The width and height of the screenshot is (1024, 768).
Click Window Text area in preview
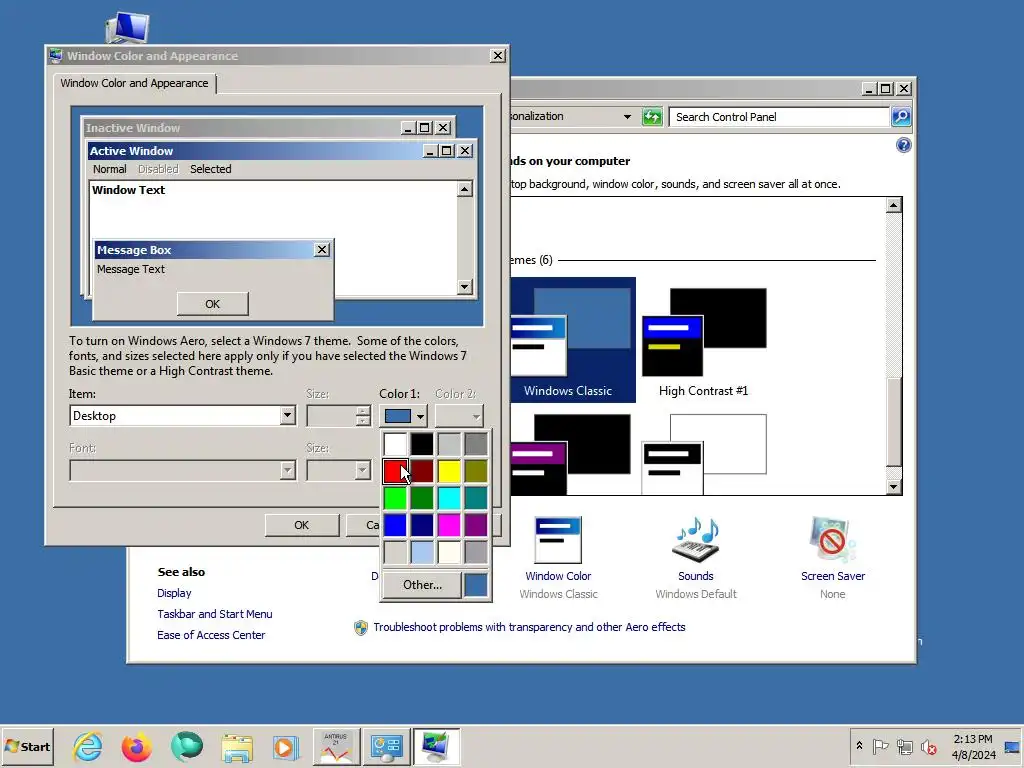(x=129, y=190)
